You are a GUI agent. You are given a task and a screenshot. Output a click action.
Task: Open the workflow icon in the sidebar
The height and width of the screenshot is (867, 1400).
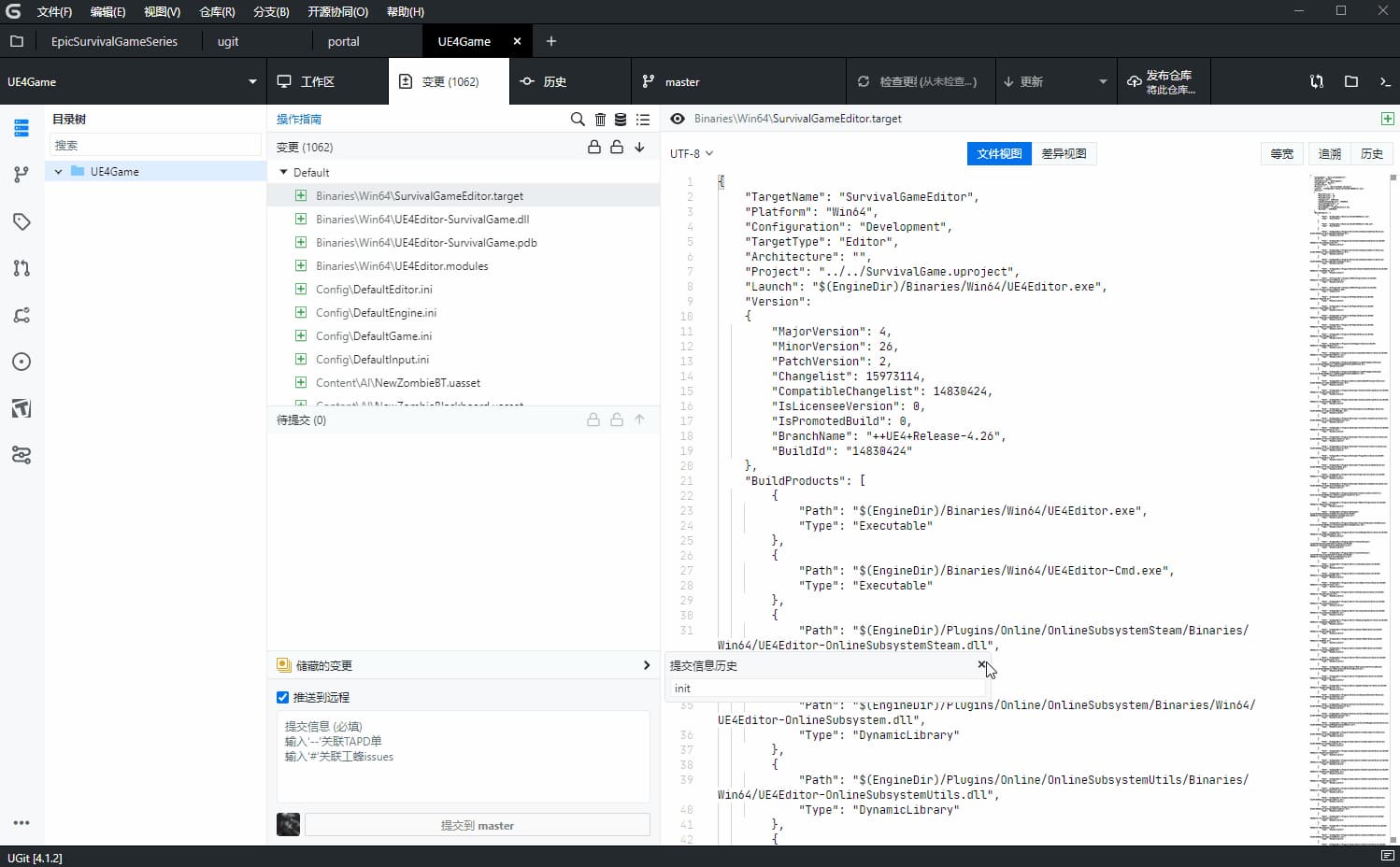pos(21,455)
